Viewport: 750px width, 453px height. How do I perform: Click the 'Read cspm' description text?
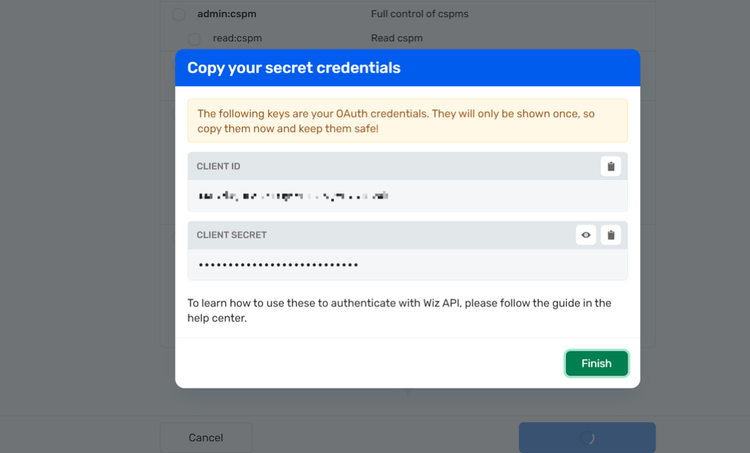coord(396,38)
